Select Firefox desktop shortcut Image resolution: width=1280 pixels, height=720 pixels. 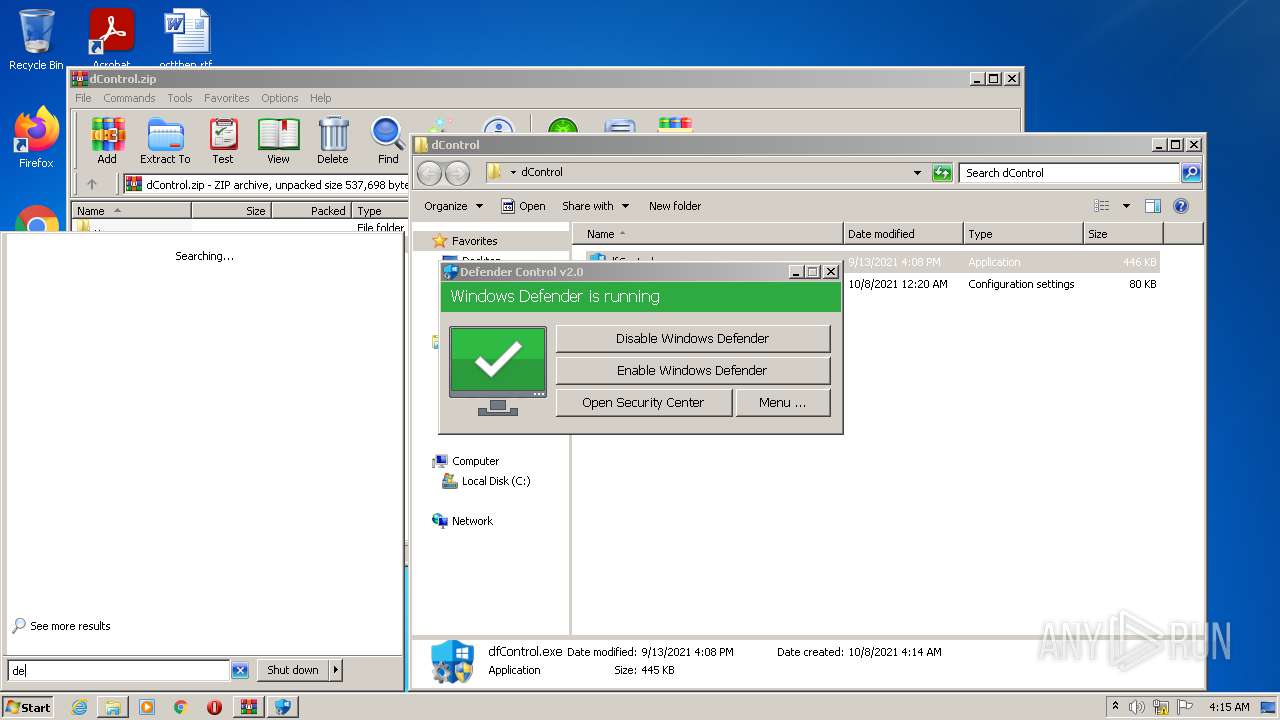[36, 138]
